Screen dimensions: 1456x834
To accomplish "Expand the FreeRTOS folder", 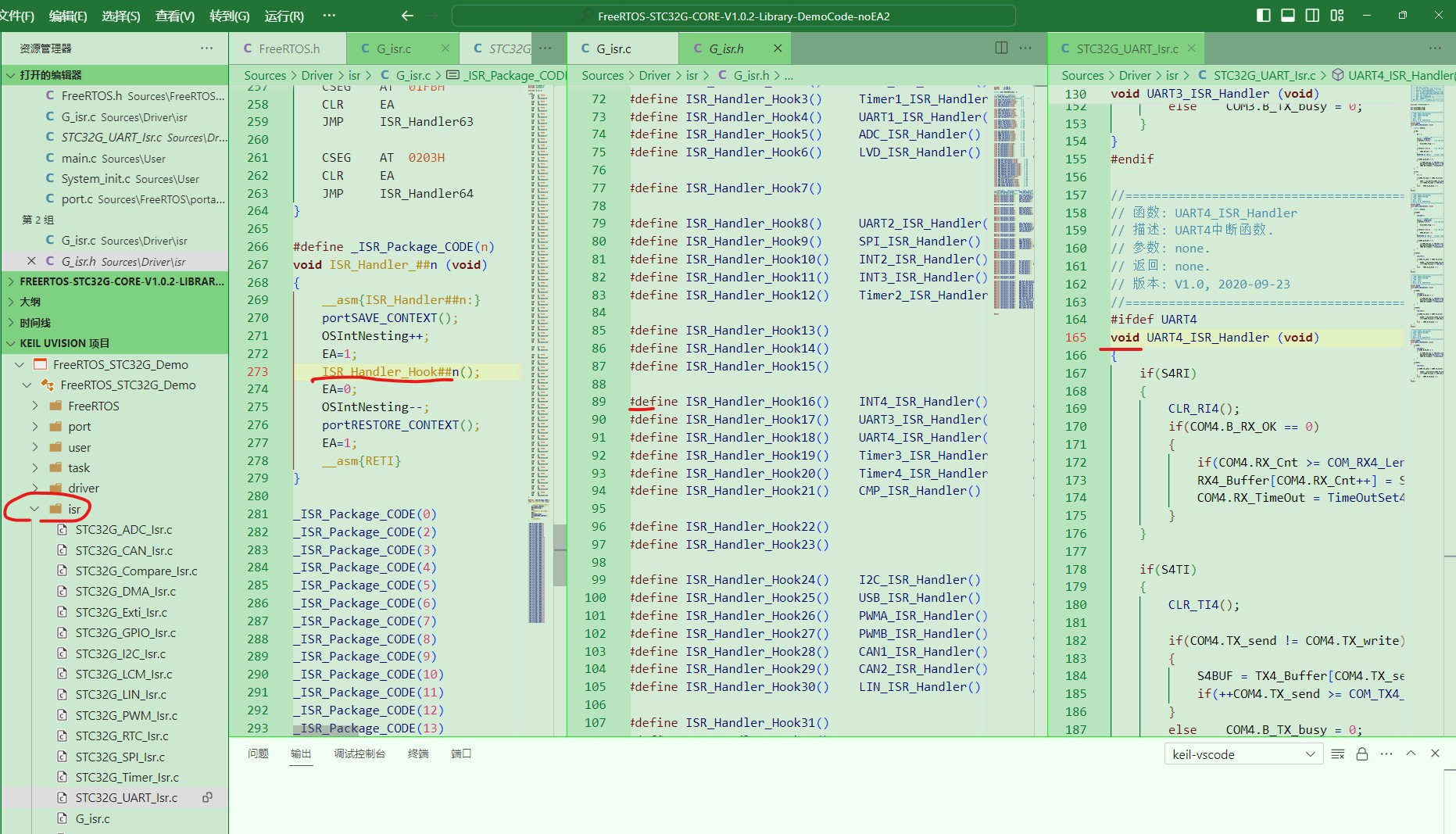I will pos(34,406).
